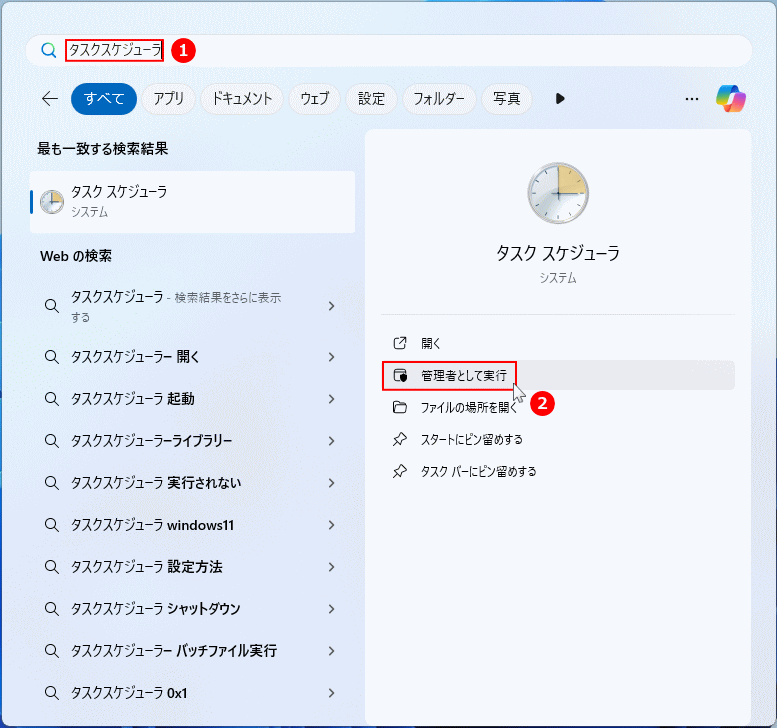Click the search icon beside タスクスケジューラ windows11
Viewport: 777px width, 728px height.
52,524
